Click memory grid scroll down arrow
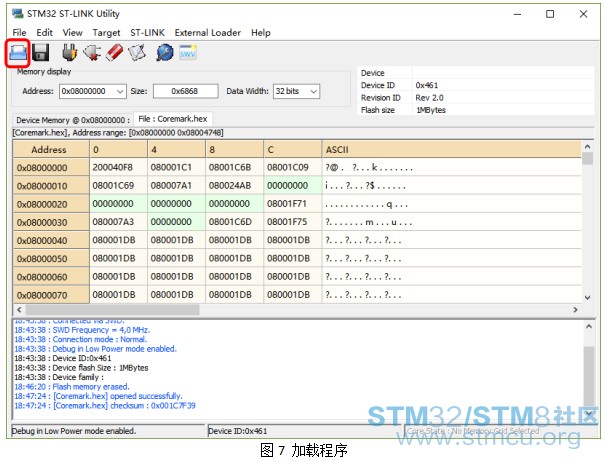The width and height of the screenshot is (605, 462). pos(587,298)
